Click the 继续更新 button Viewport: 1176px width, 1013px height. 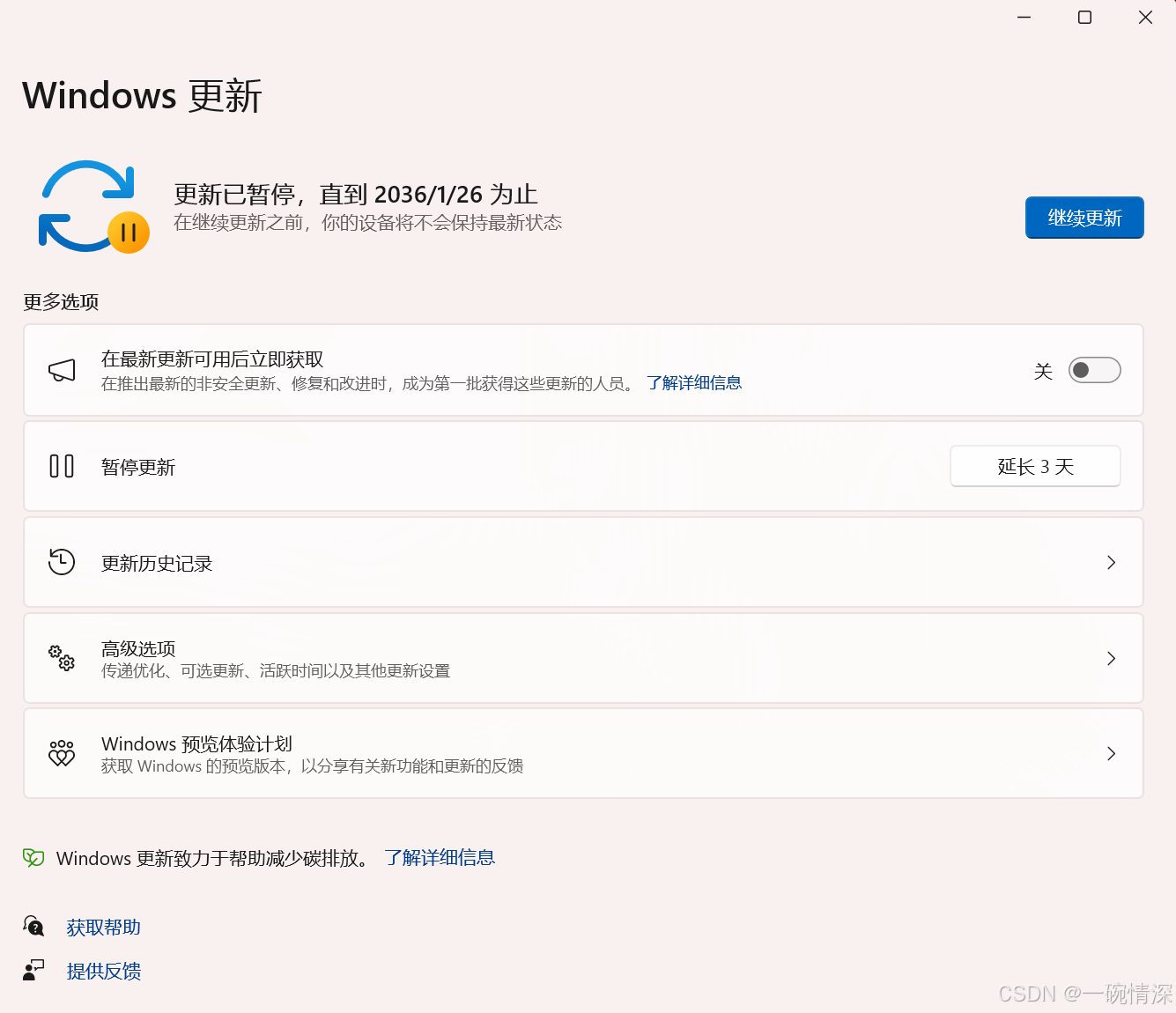[x=1084, y=218]
